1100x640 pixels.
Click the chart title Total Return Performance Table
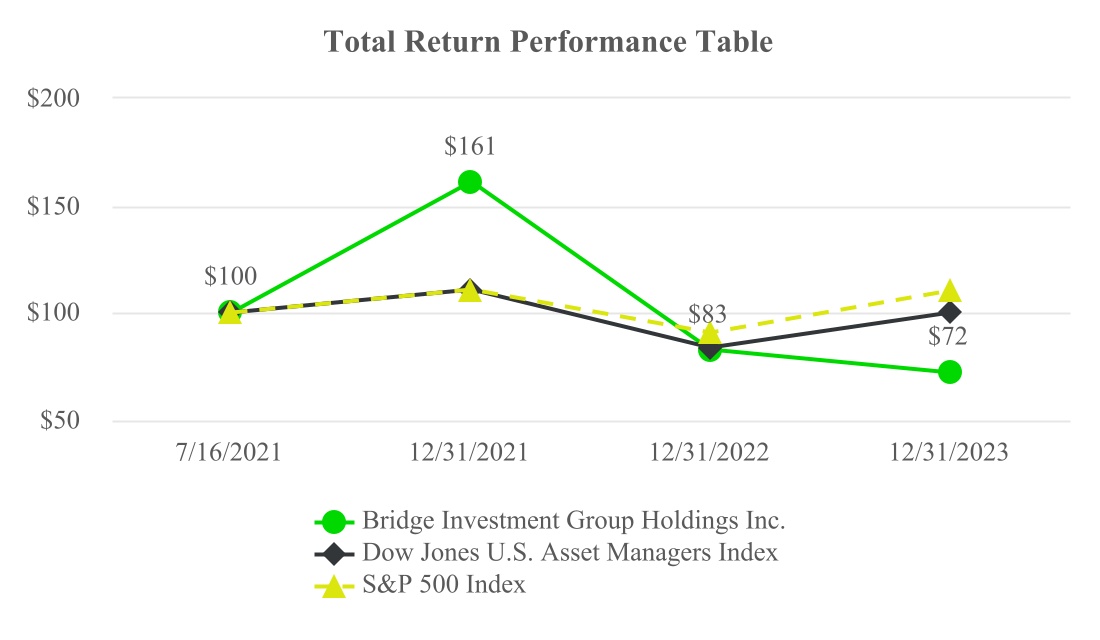pyautogui.click(x=549, y=42)
